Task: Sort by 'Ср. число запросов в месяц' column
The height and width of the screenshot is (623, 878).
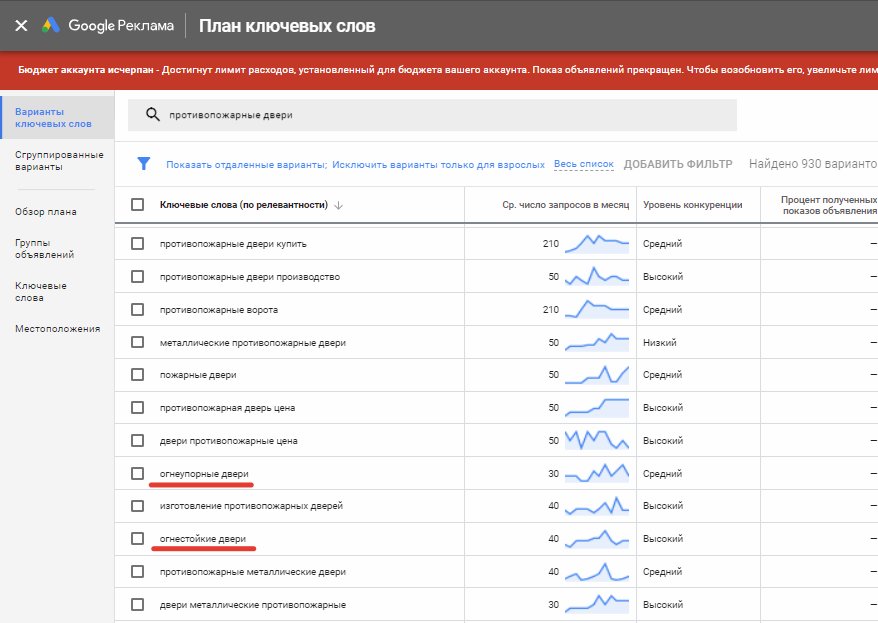Action: 566,205
